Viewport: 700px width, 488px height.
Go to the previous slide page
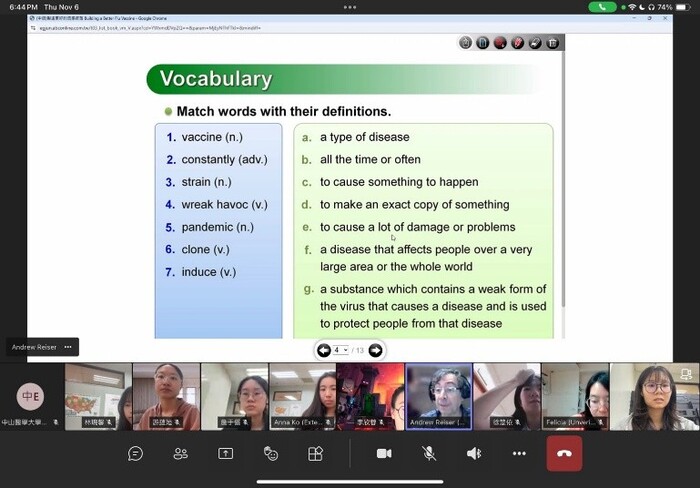pos(323,350)
